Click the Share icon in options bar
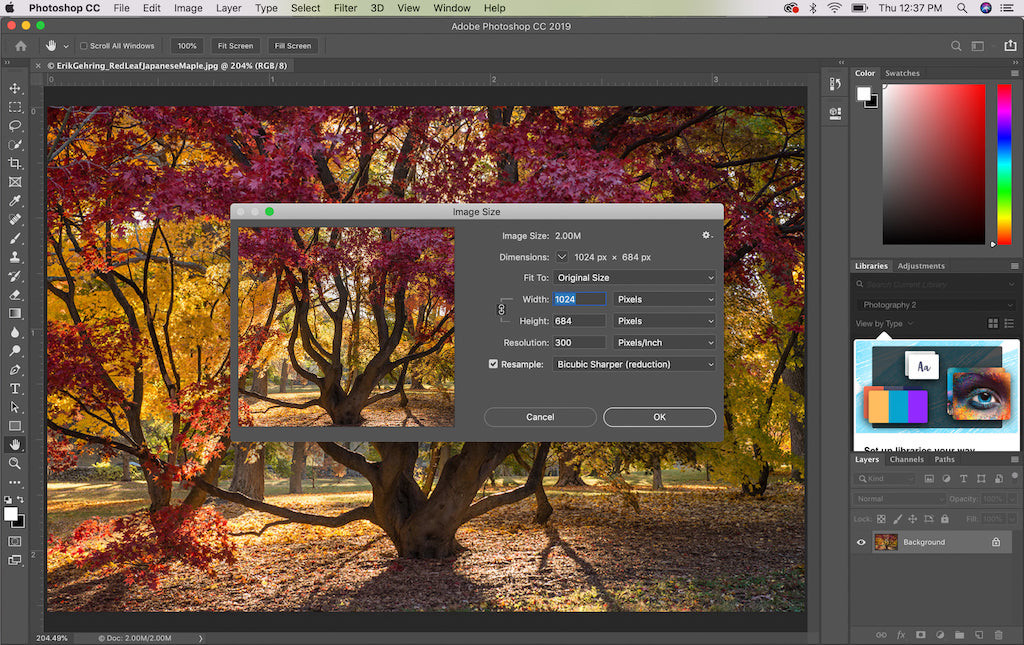1024x645 pixels. [x=1010, y=46]
